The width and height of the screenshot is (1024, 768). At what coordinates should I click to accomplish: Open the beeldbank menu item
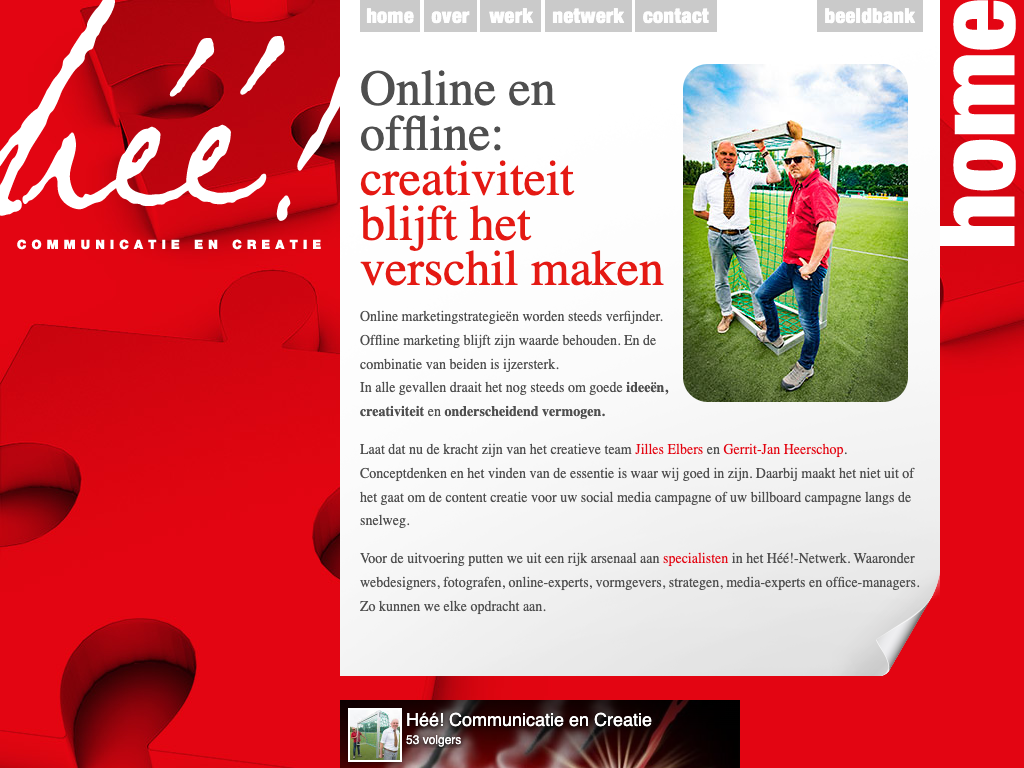coord(869,16)
